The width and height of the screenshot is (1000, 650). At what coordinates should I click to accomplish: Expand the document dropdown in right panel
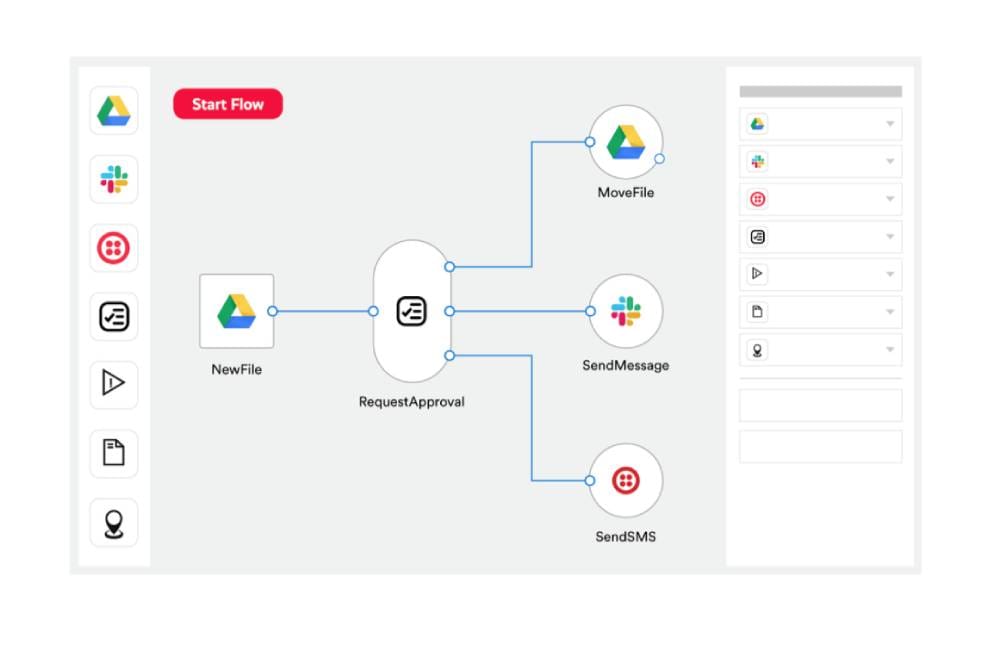point(890,312)
